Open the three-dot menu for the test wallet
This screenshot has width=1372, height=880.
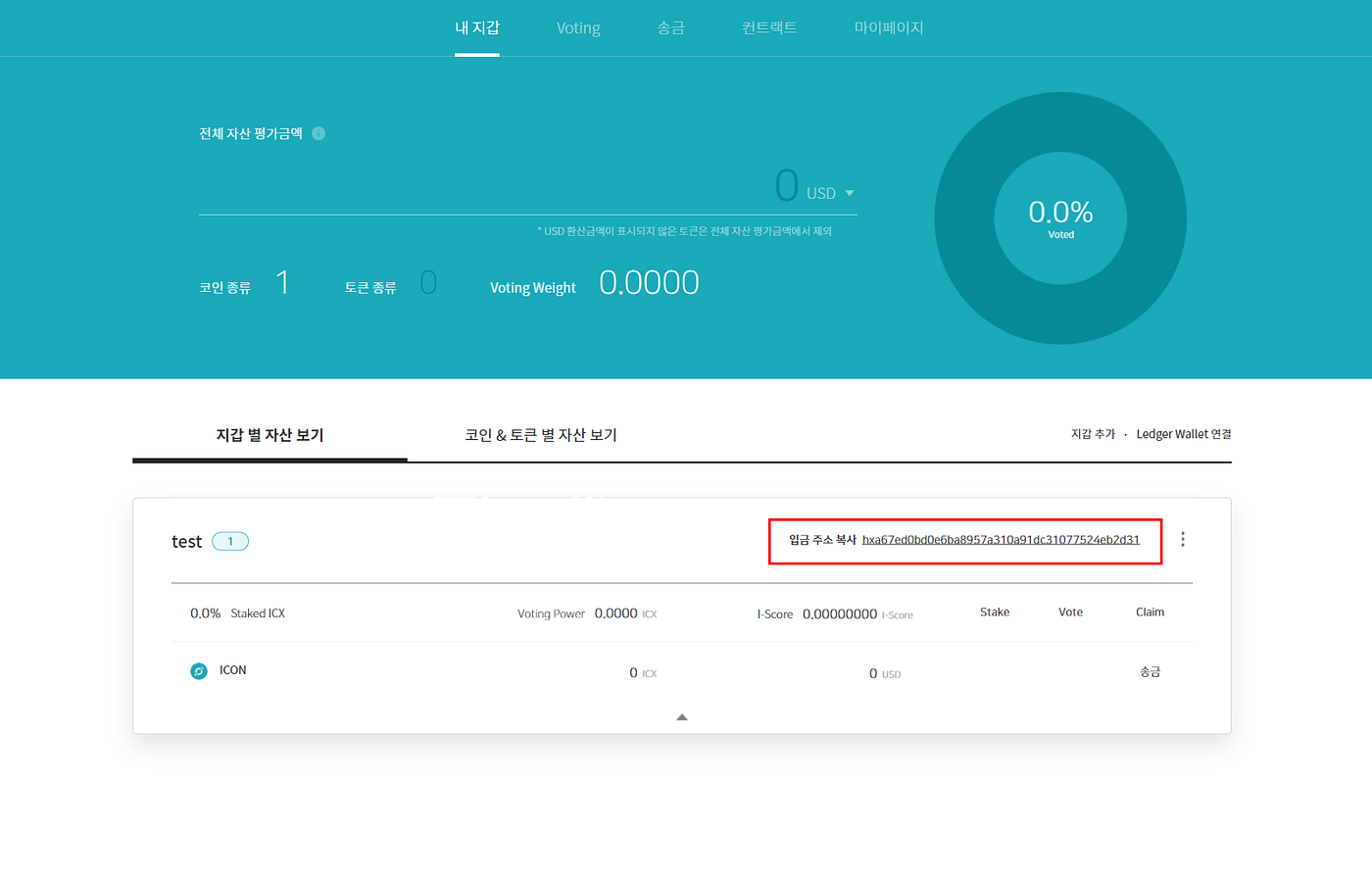point(1182,538)
